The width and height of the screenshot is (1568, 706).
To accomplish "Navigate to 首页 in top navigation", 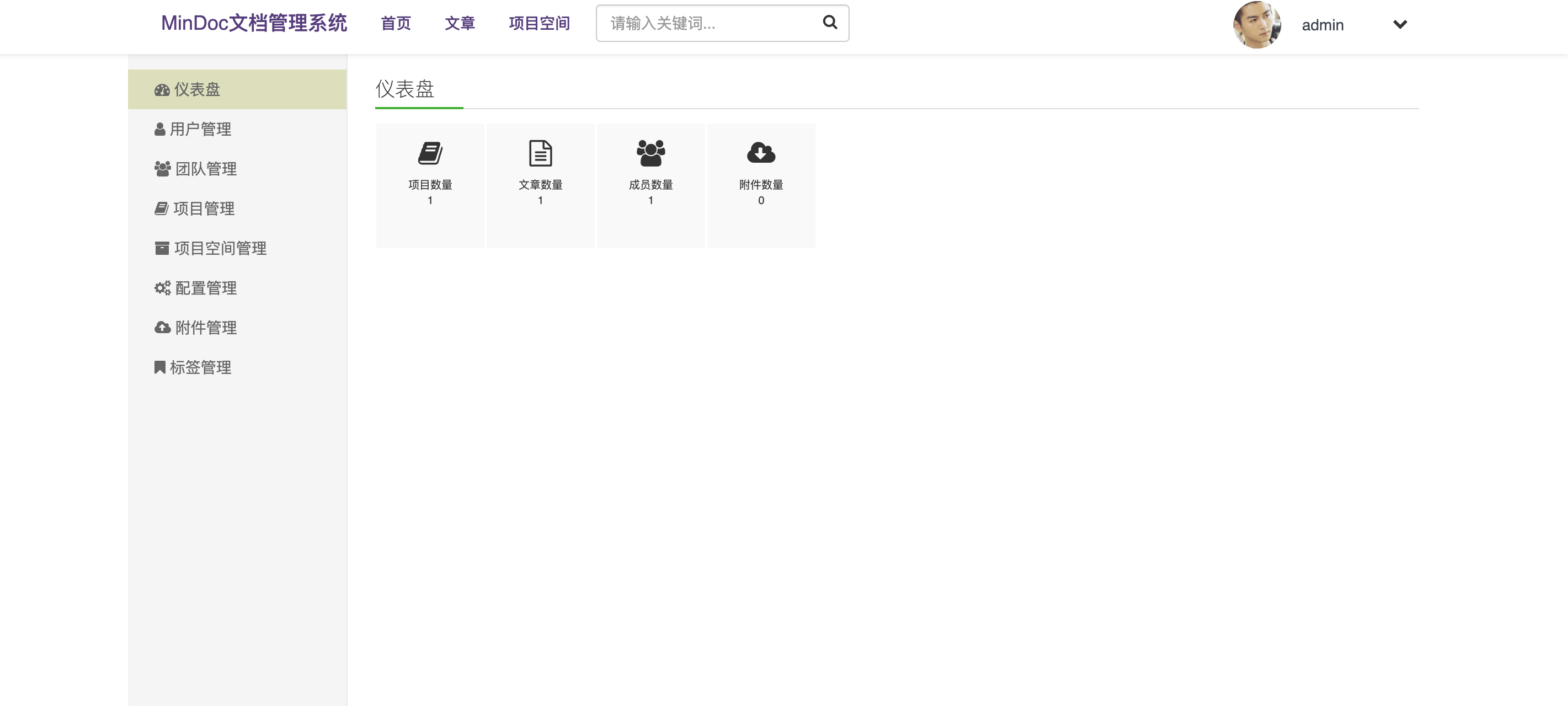I will [x=396, y=23].
